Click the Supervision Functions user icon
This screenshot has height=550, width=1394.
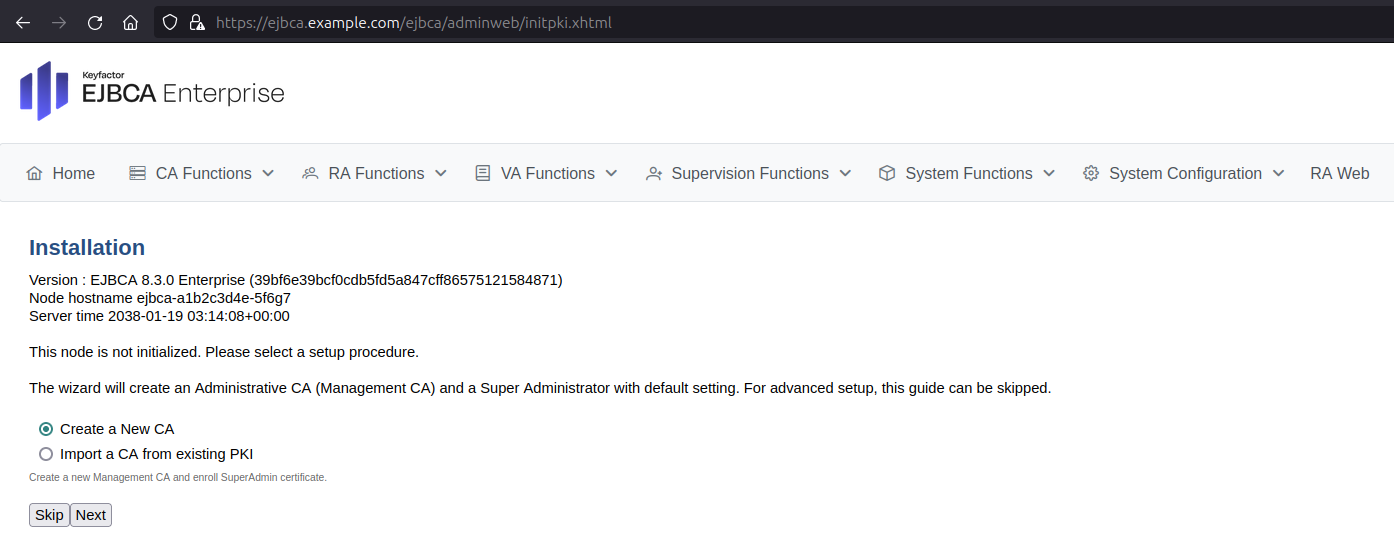click(x=654, y=174)
